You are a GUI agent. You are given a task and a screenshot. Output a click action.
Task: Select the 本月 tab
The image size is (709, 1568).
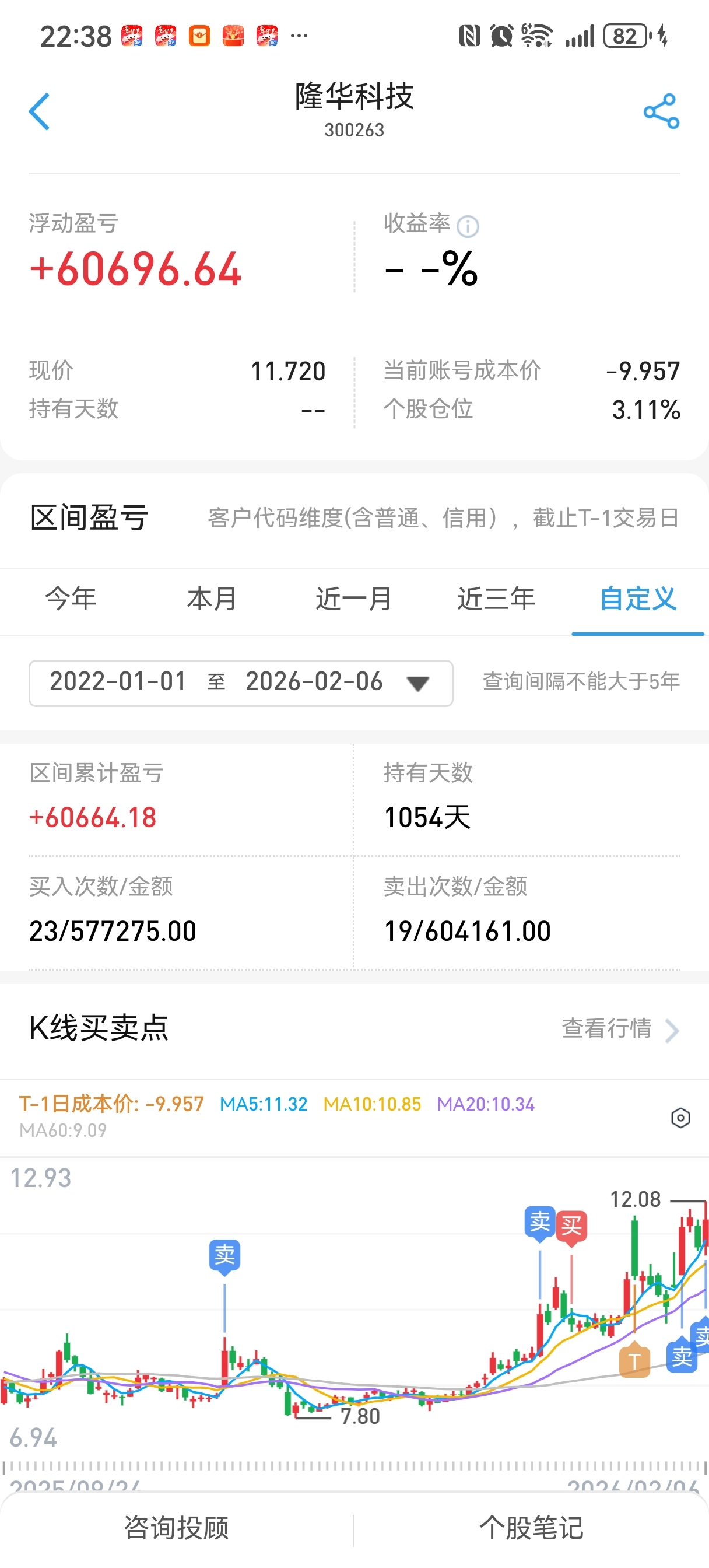point(212,599)
